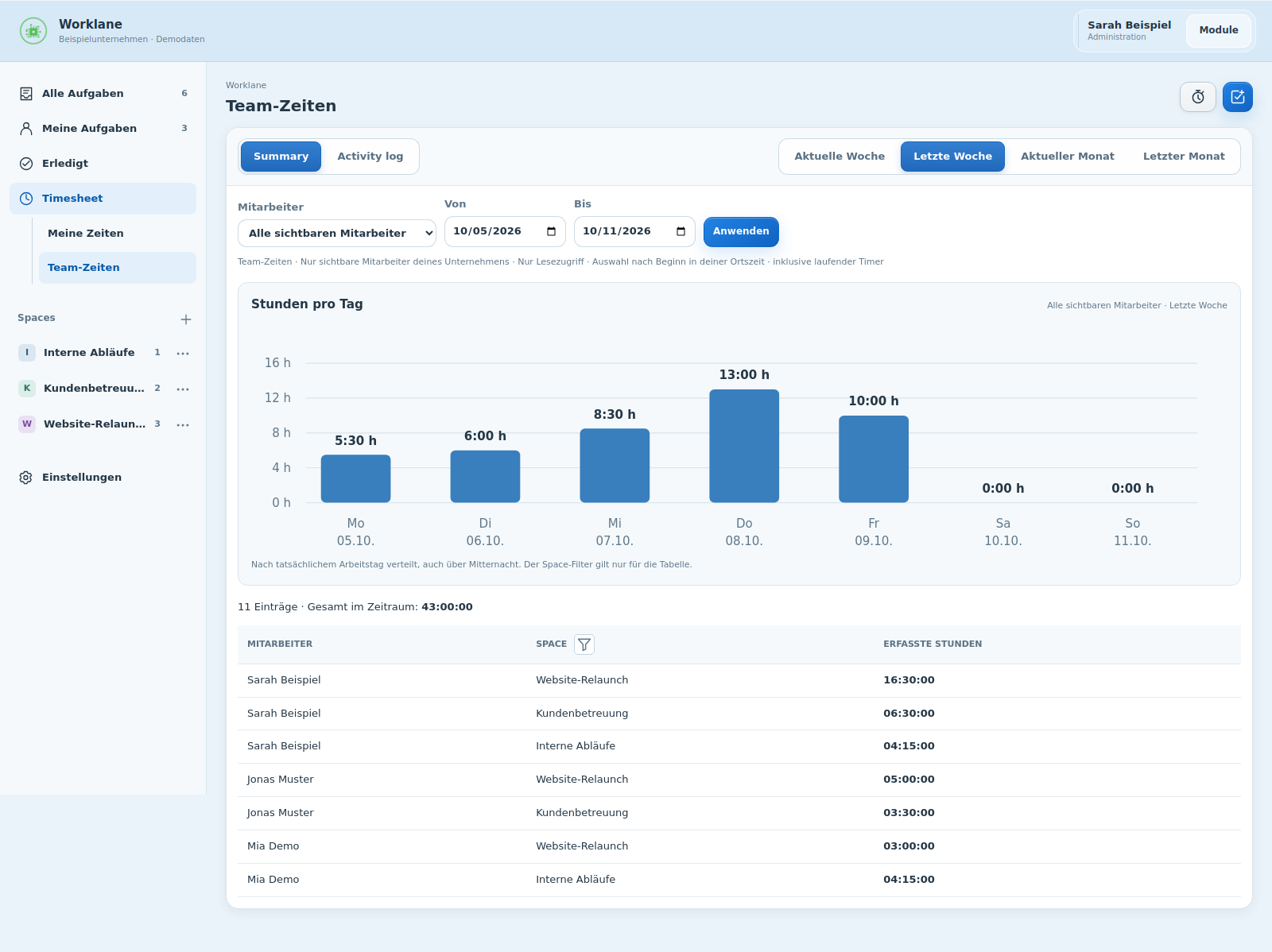Open the Mitarbeiter dropdown
1272x952 pixels.
[337, 234]
